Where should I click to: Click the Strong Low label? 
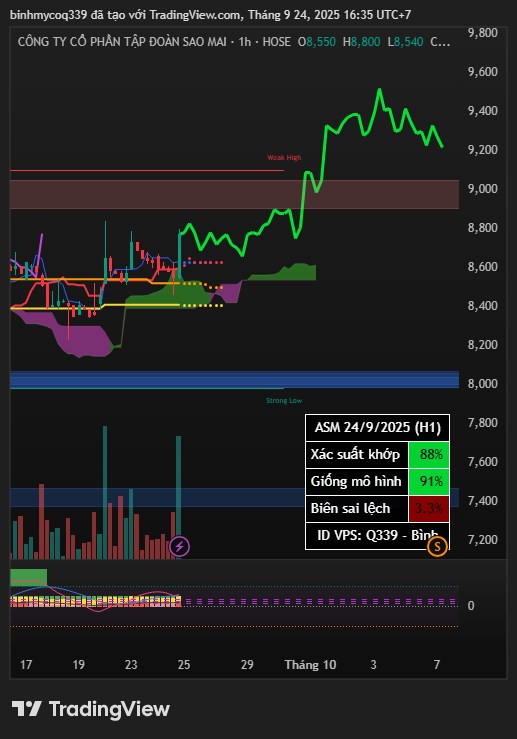pos(284,401)
